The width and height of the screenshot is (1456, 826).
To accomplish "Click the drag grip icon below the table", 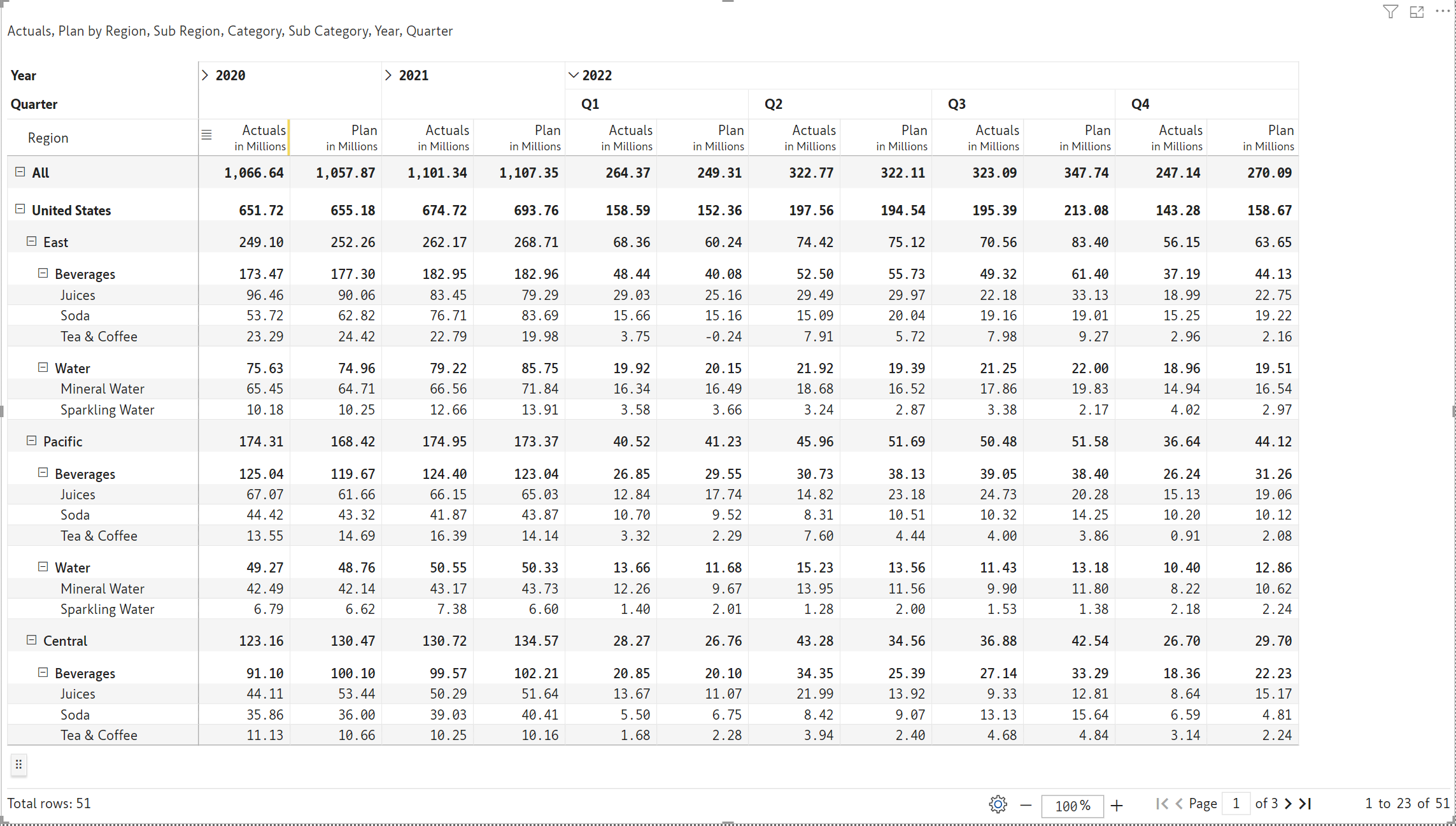I will 19,764.
